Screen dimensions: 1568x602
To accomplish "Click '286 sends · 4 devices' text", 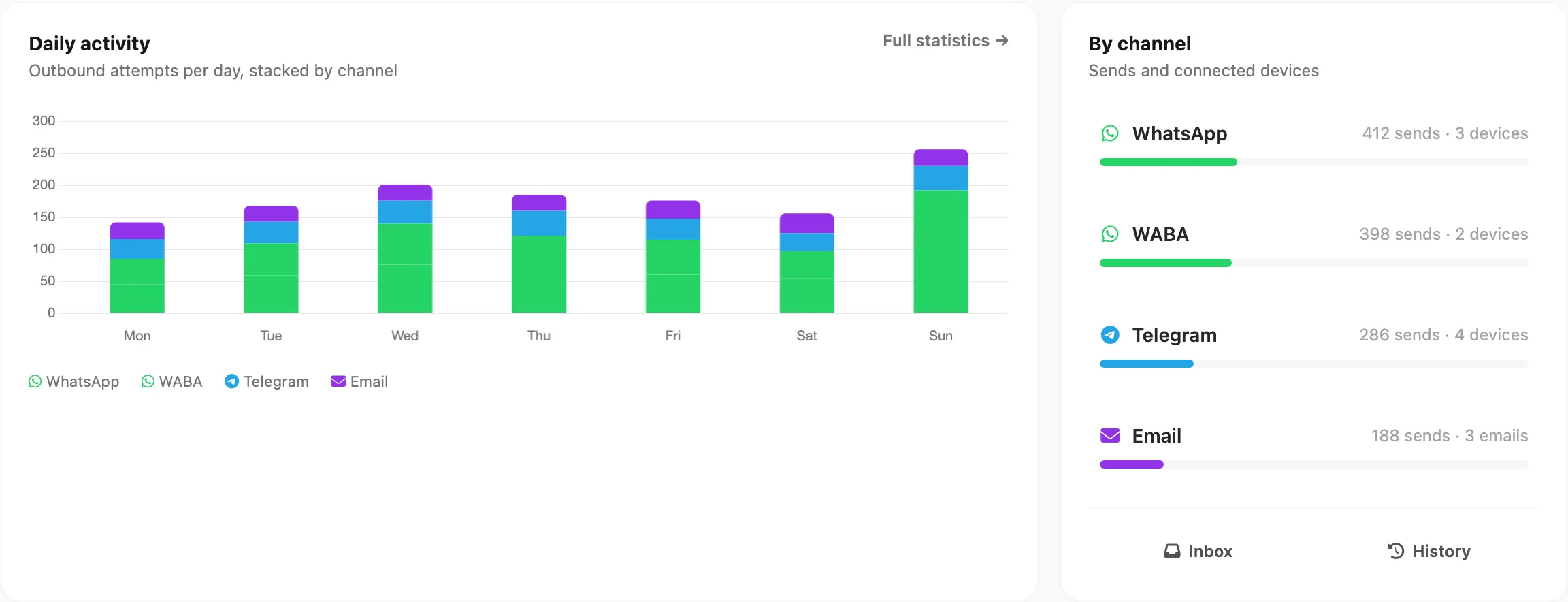I will [1443, 335].
